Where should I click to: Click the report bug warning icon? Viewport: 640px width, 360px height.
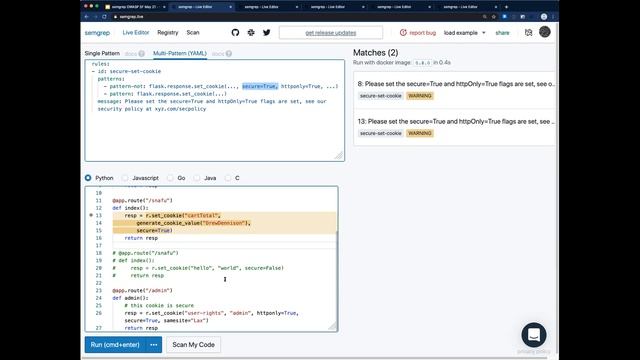tap(403, 33)
